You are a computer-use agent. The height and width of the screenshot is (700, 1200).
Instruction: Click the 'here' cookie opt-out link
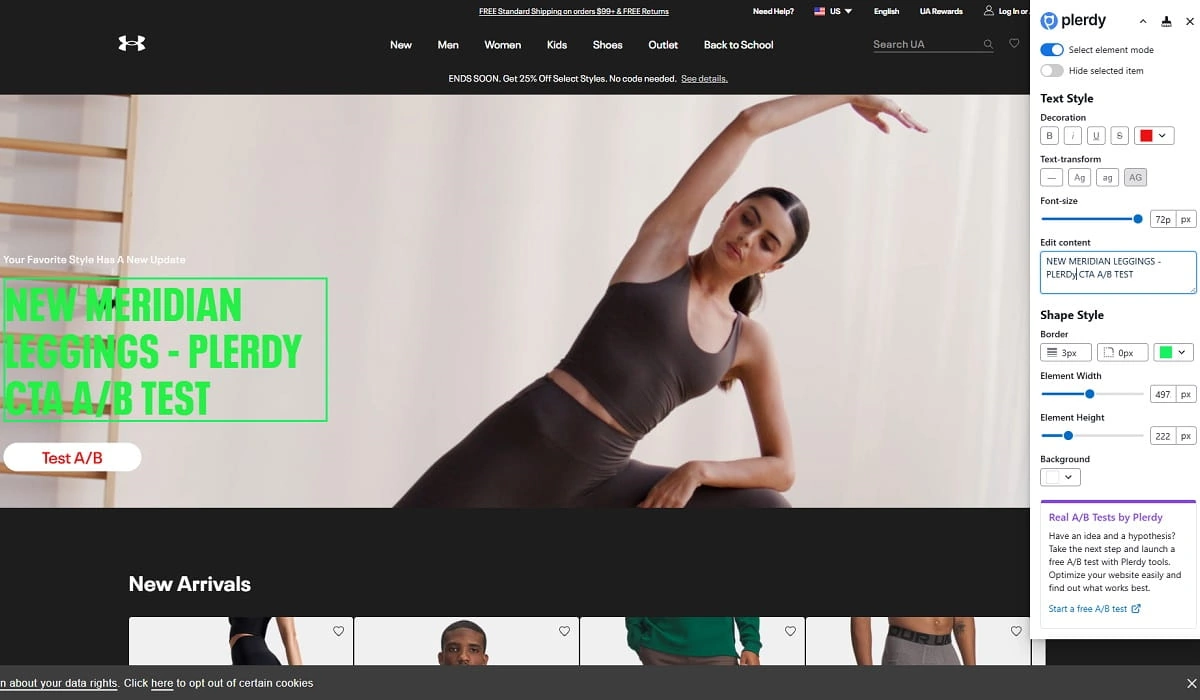tap(162, 683)
